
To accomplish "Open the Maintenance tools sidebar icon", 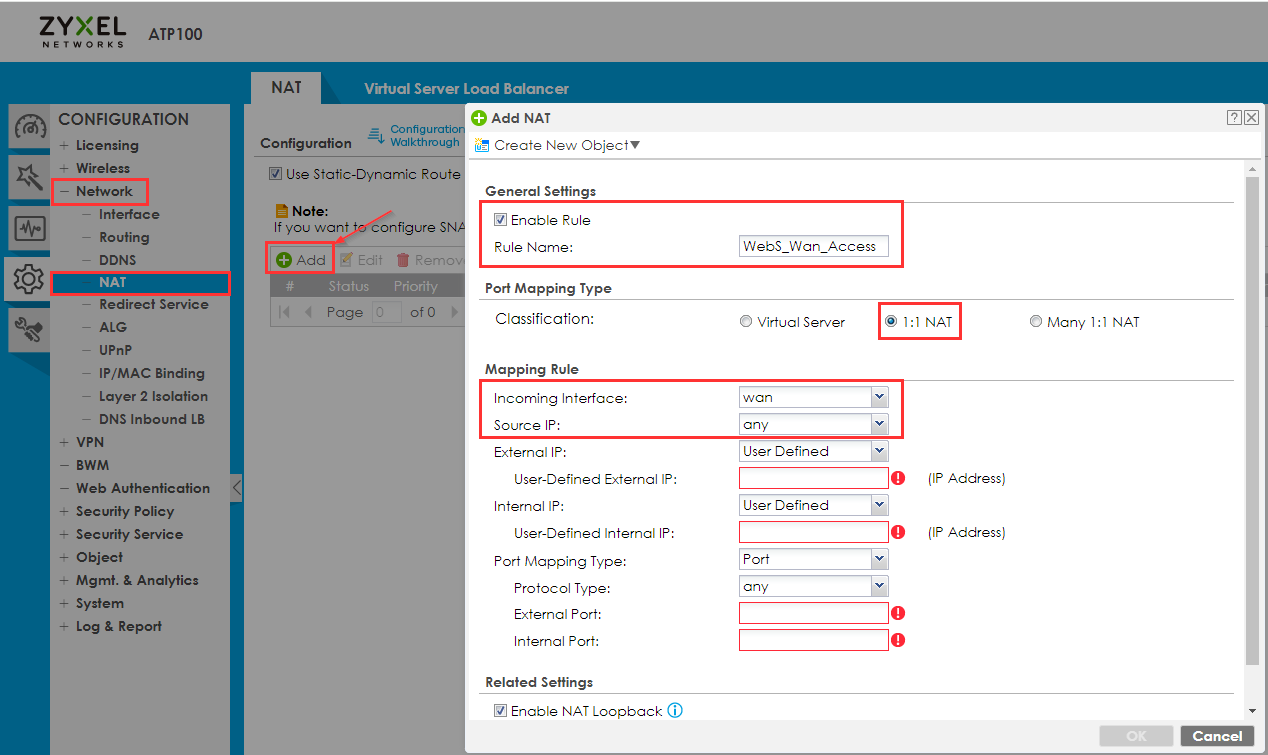I will tap(27, 329).
